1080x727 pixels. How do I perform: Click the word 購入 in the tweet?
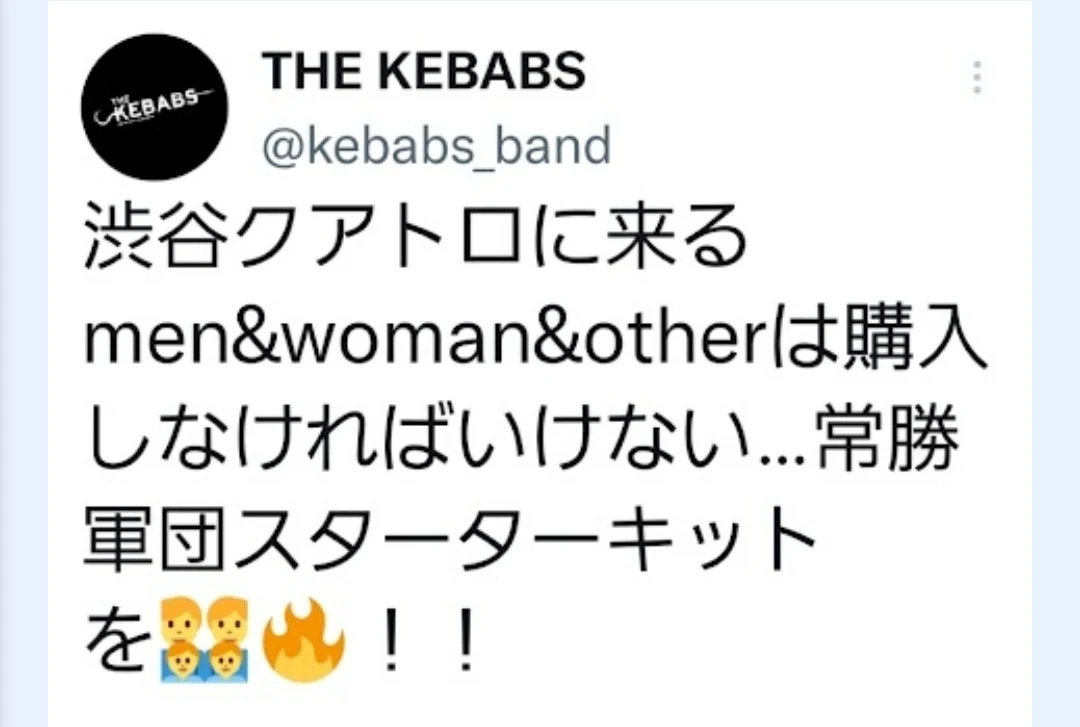point(914,338)
